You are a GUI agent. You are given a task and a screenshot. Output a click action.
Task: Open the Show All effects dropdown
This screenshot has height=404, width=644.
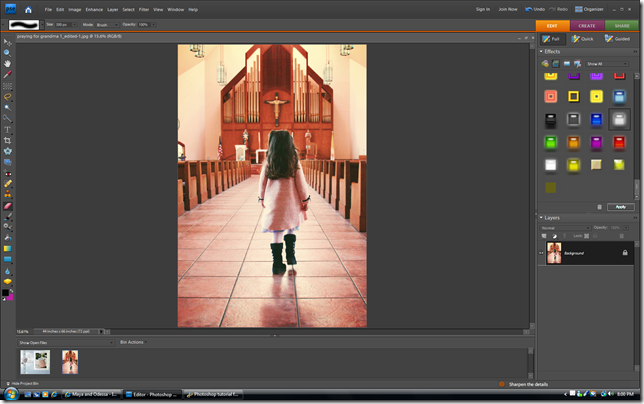click(607, 64)
